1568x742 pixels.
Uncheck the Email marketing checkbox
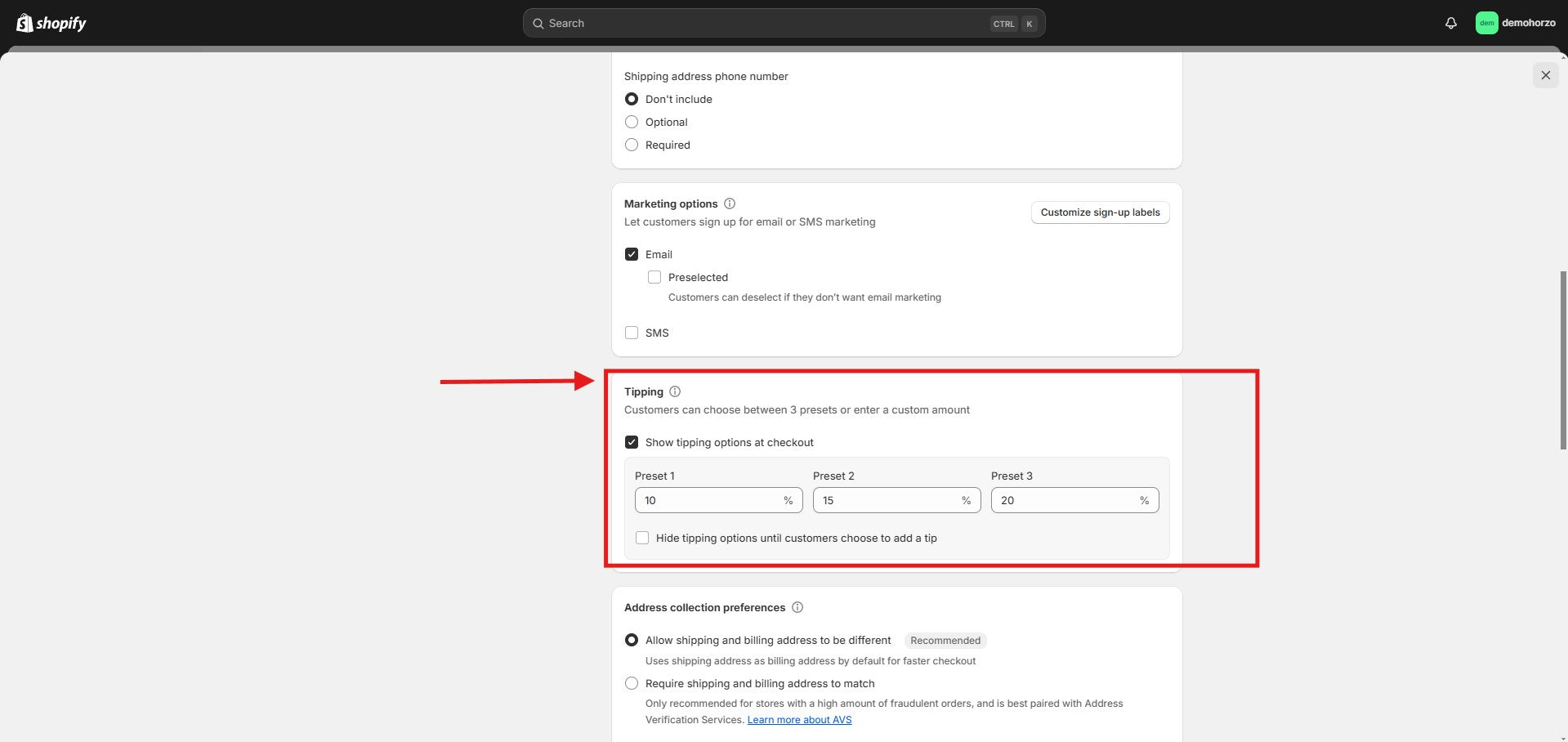632,254
